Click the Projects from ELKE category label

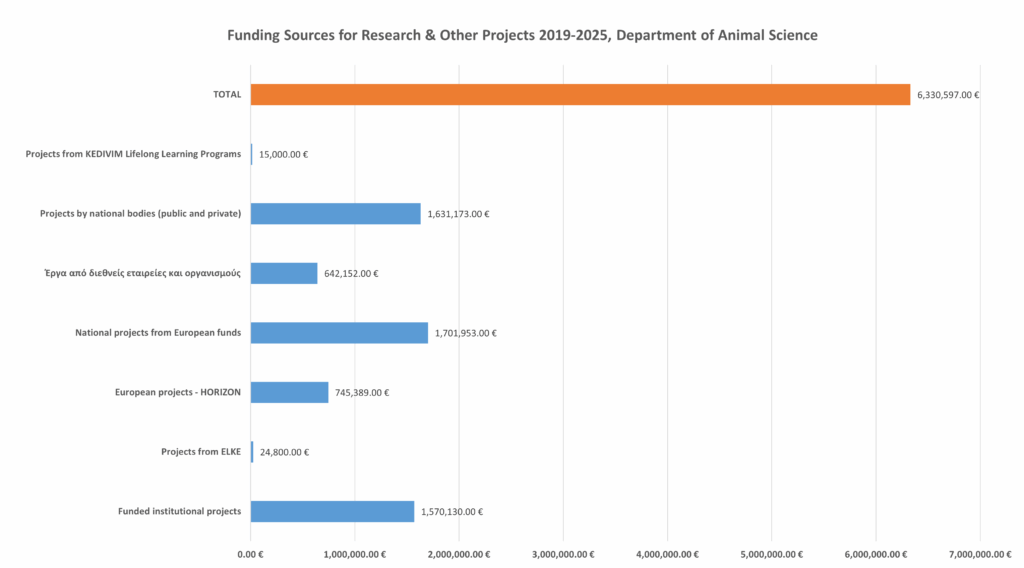click(201, 452)
